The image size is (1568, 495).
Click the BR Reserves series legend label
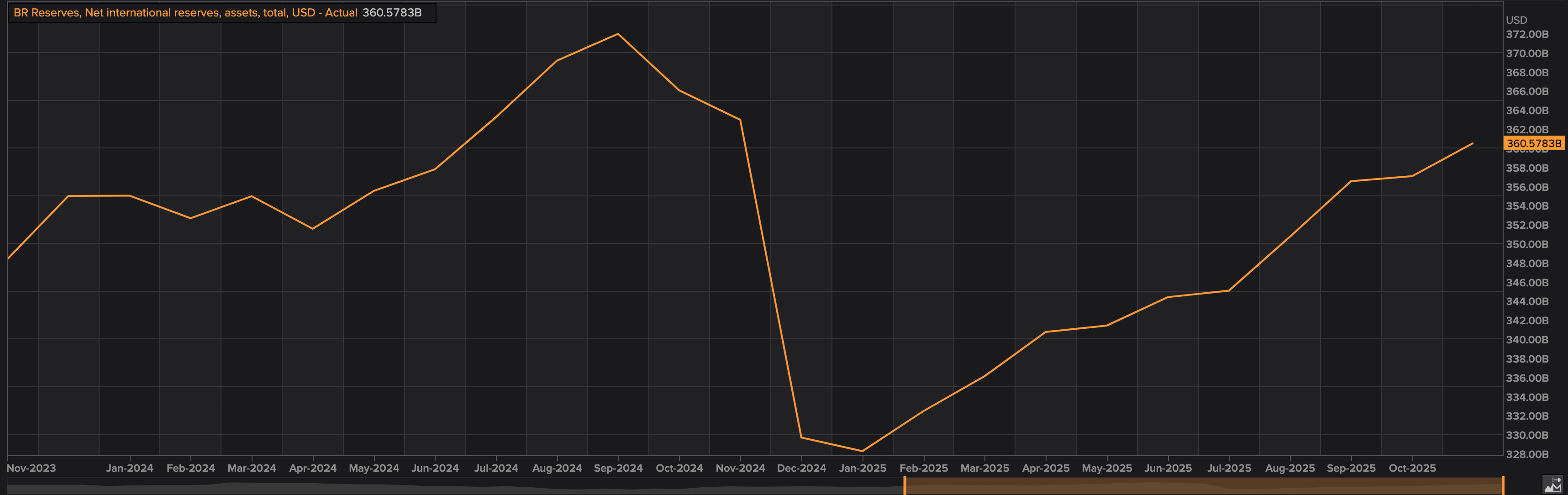(x=185, y=13)
